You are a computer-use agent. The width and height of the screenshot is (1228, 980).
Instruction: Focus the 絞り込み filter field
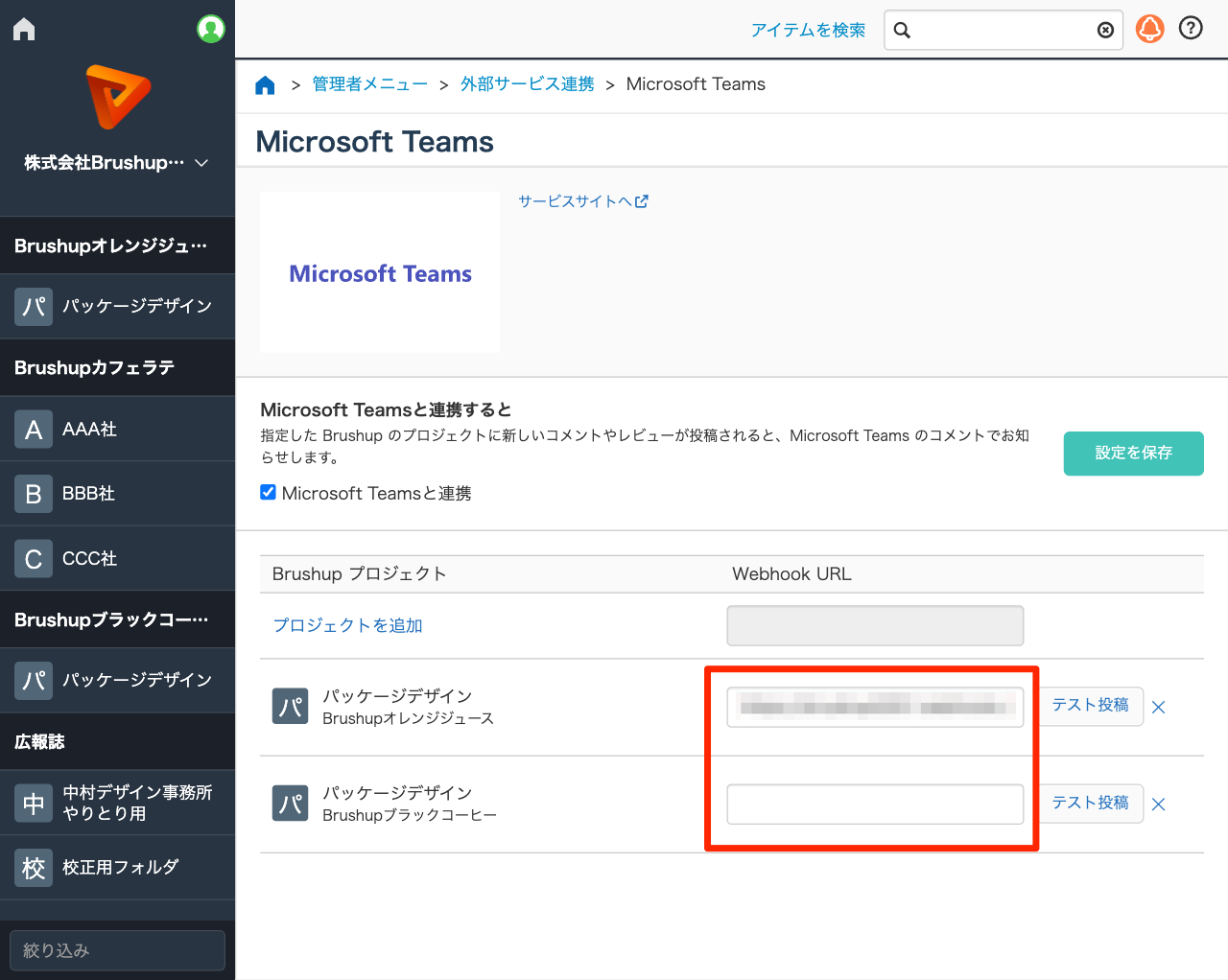[117, 950]
